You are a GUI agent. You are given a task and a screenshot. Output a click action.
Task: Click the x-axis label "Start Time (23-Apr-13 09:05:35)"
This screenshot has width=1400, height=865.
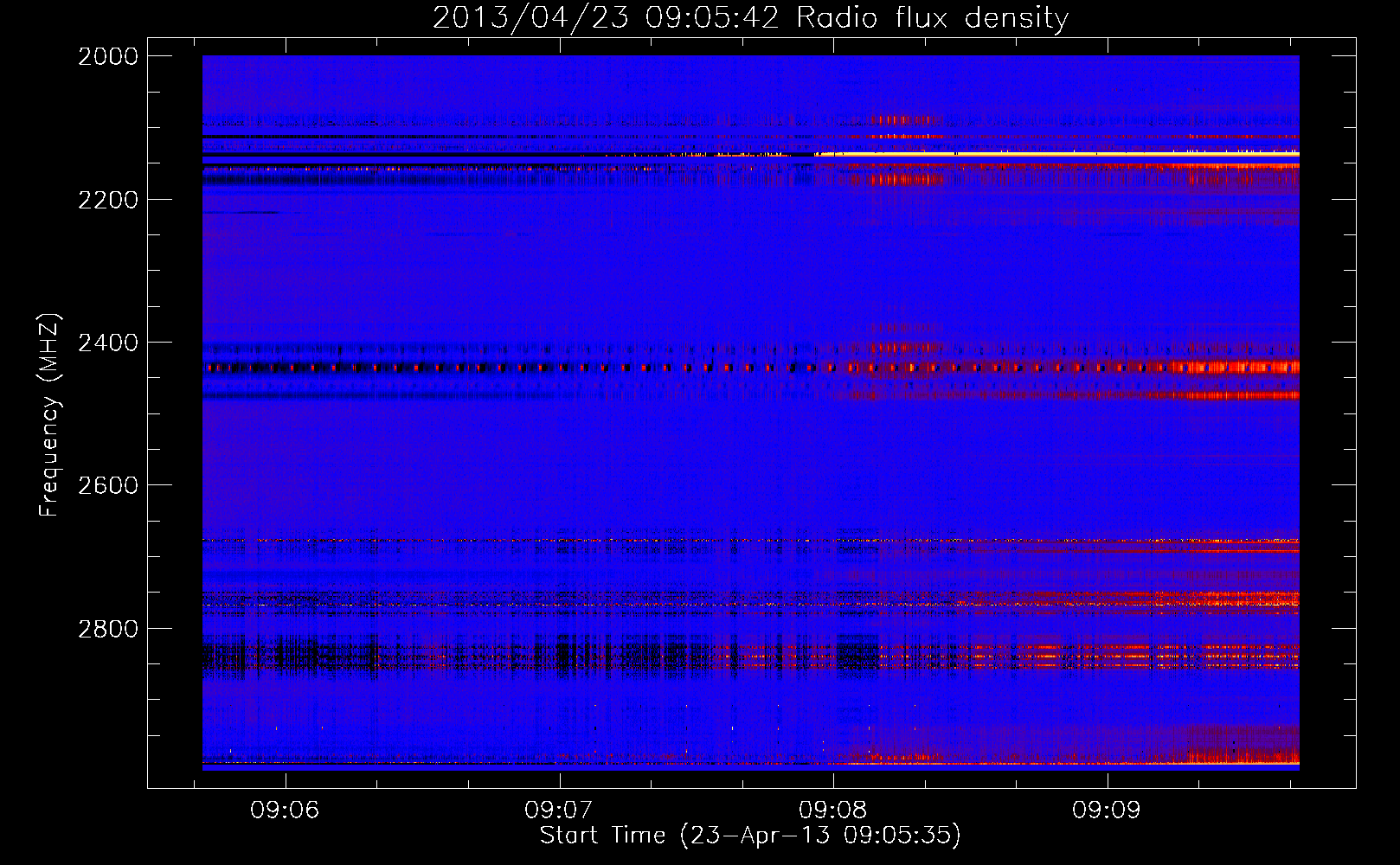pos(750,836)
